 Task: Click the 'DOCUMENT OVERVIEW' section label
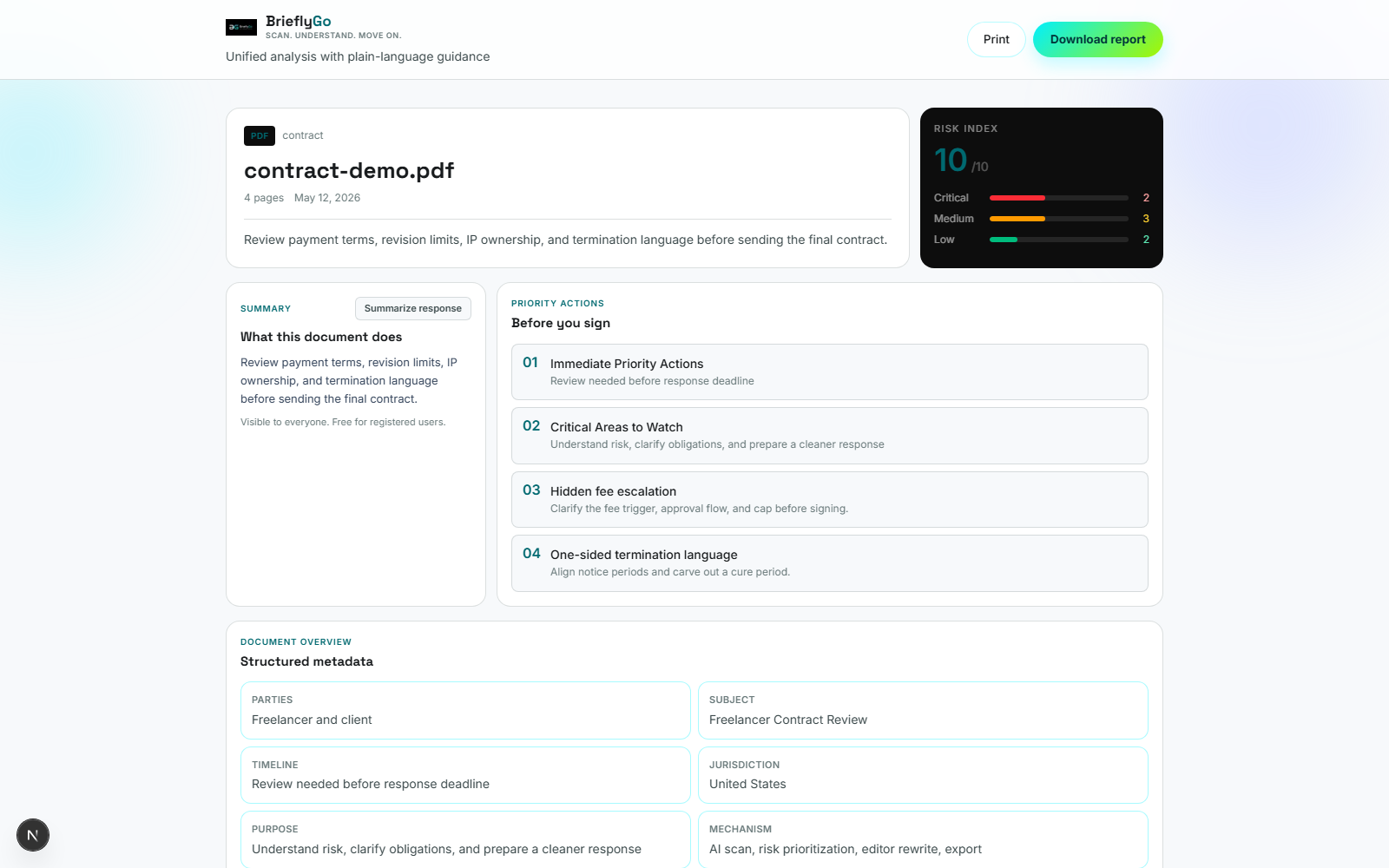[x=296, y=642]
